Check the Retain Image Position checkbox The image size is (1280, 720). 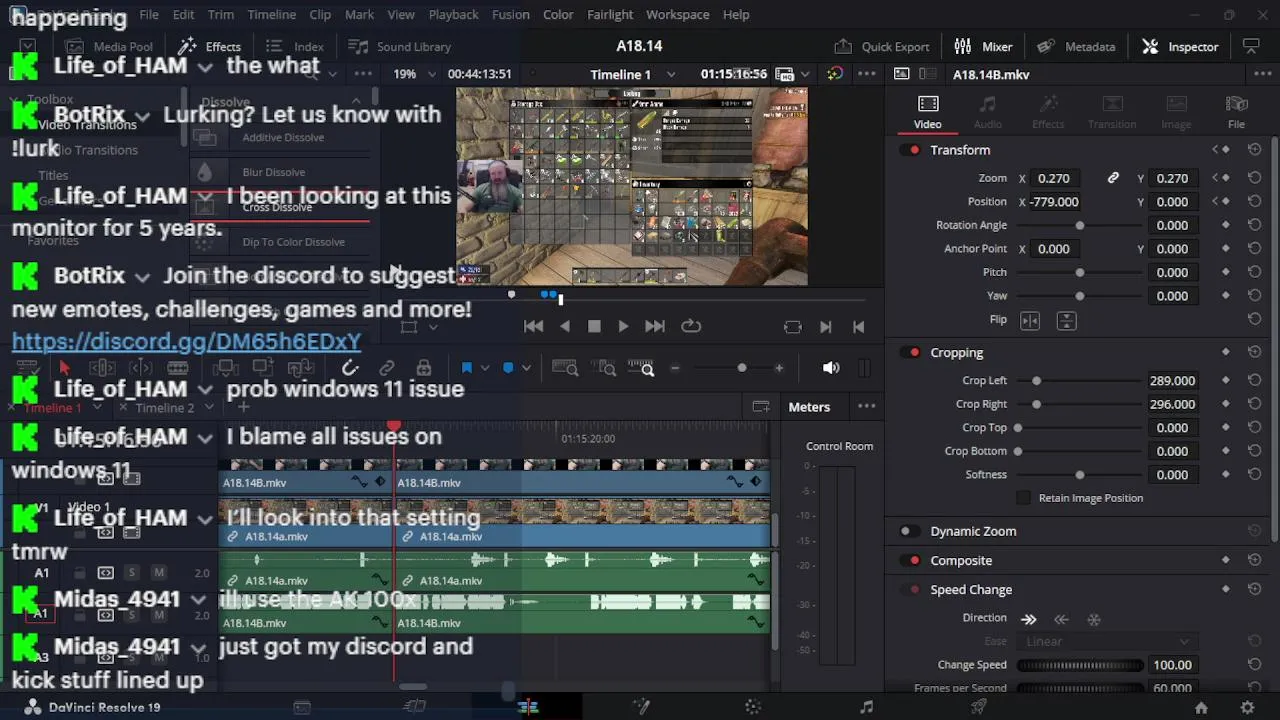point(1023,498)
